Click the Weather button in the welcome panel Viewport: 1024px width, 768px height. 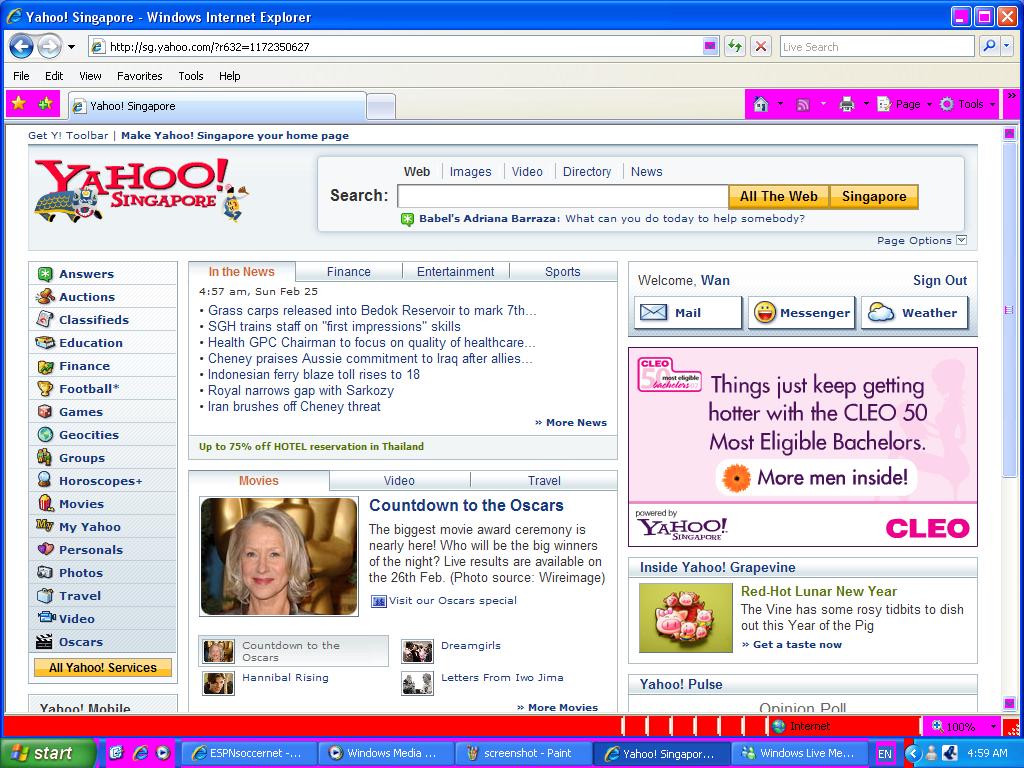tap(914, 313)
